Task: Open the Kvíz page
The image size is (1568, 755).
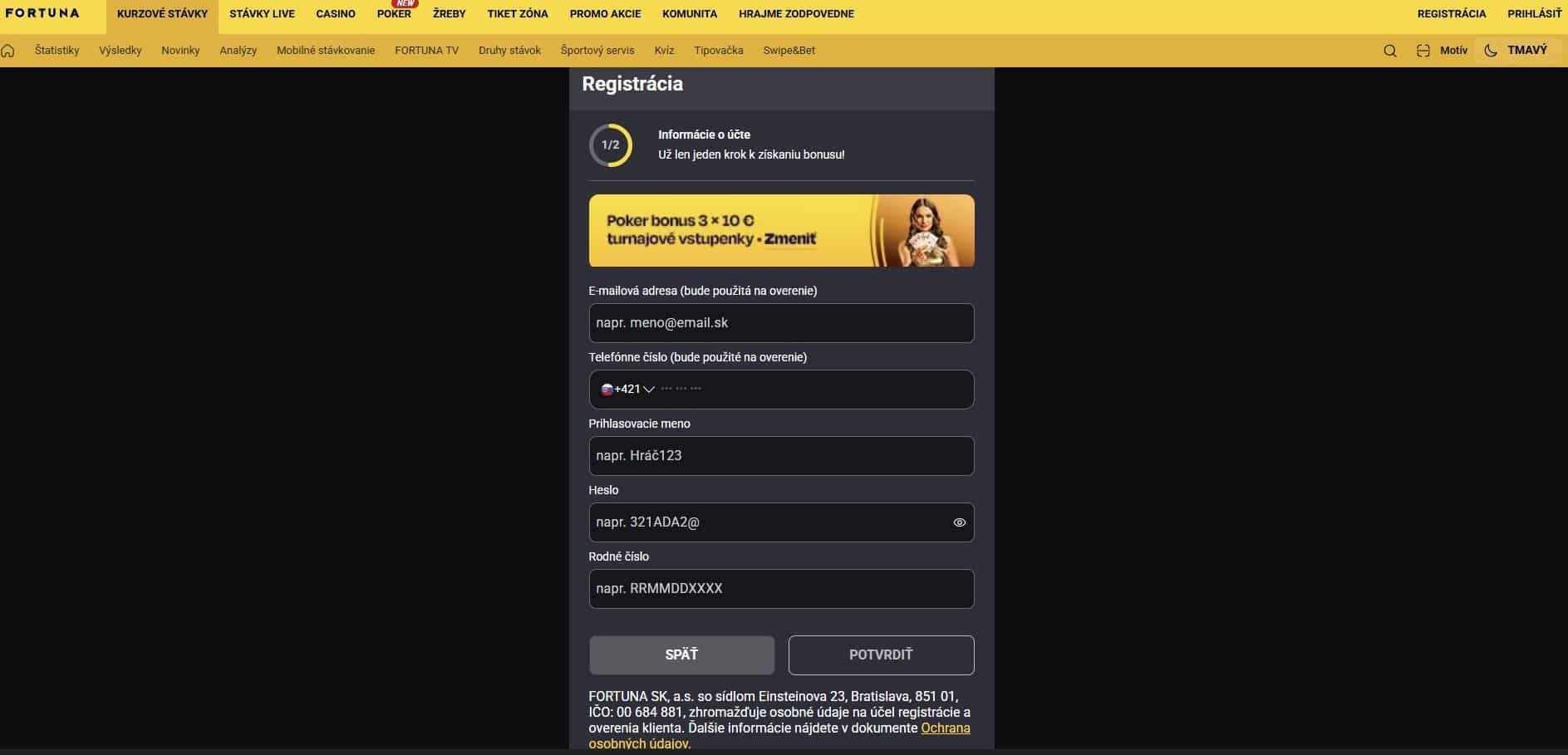Action: (664, 51)
